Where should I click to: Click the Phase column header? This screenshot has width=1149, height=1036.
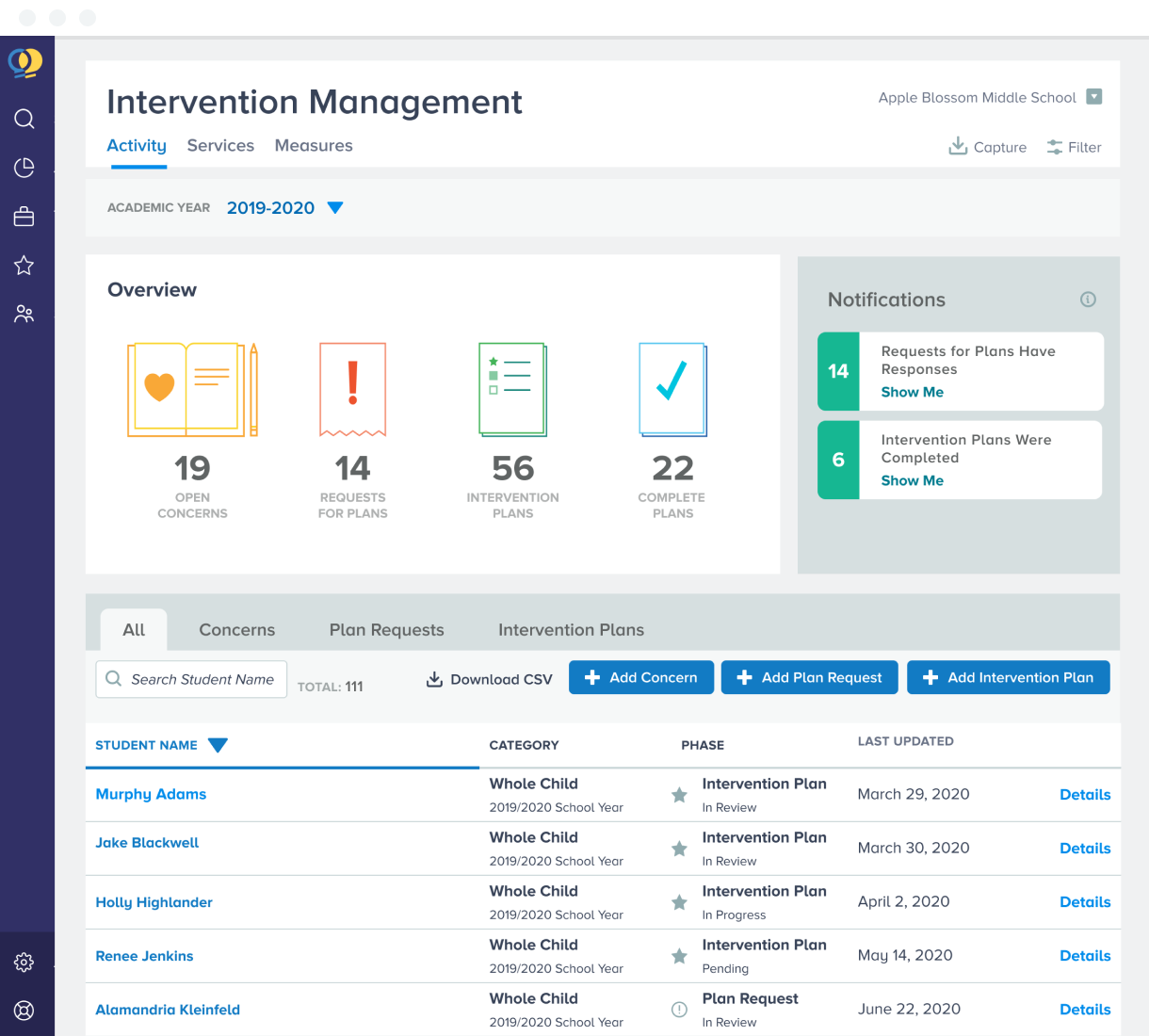coord(703,745)
